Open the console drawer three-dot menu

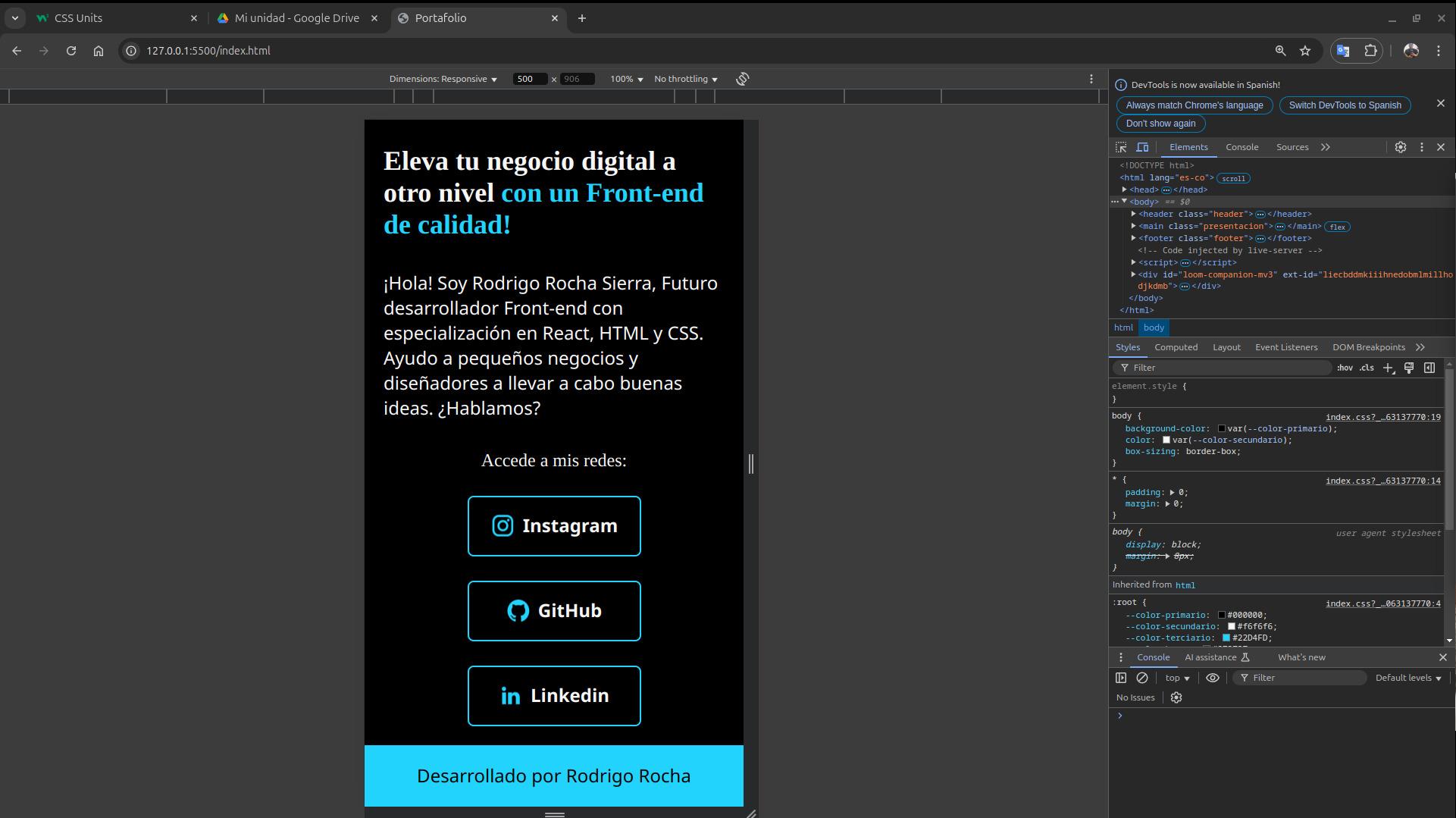(1121, 657)
